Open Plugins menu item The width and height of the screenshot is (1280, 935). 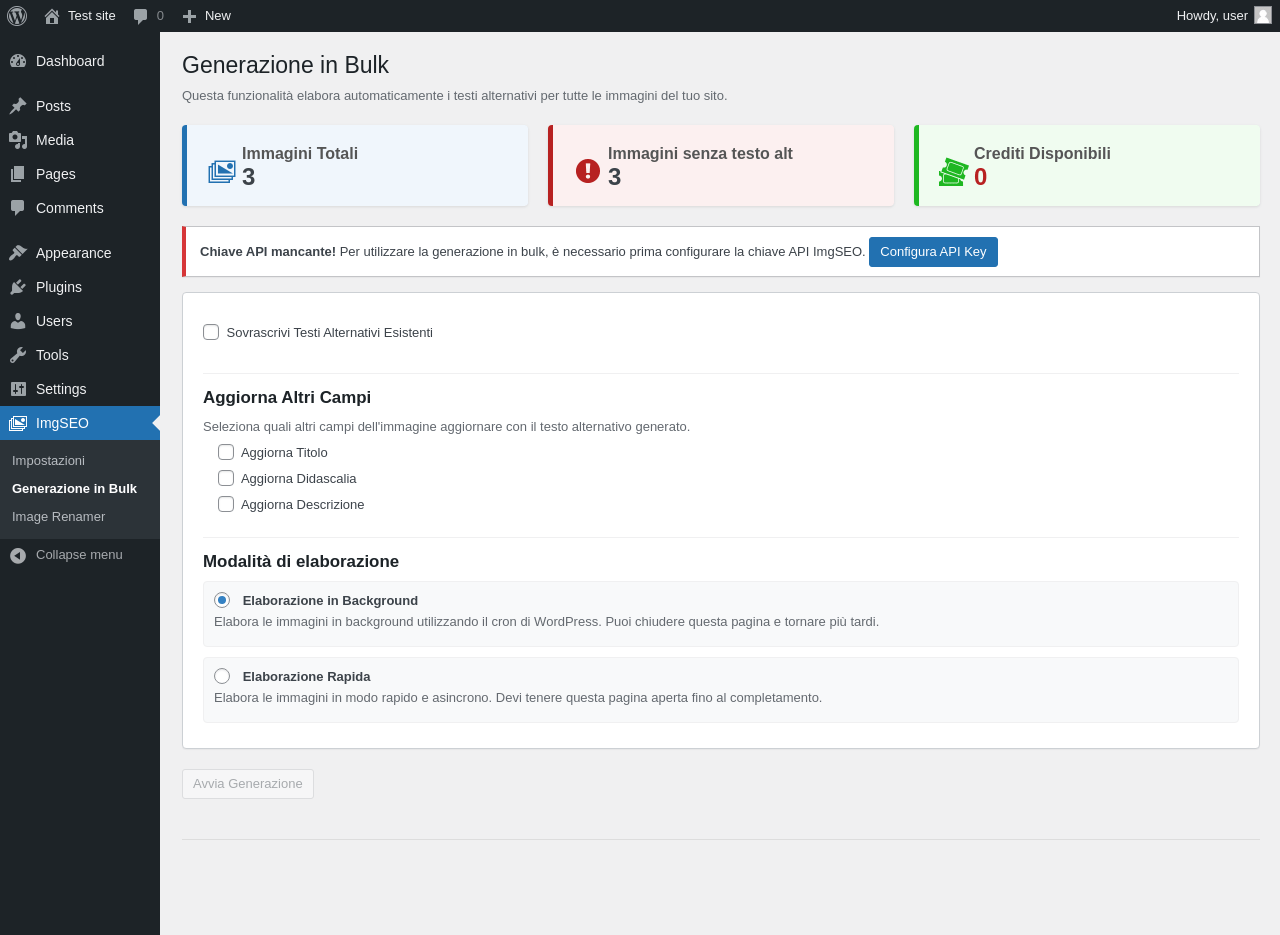80,287
